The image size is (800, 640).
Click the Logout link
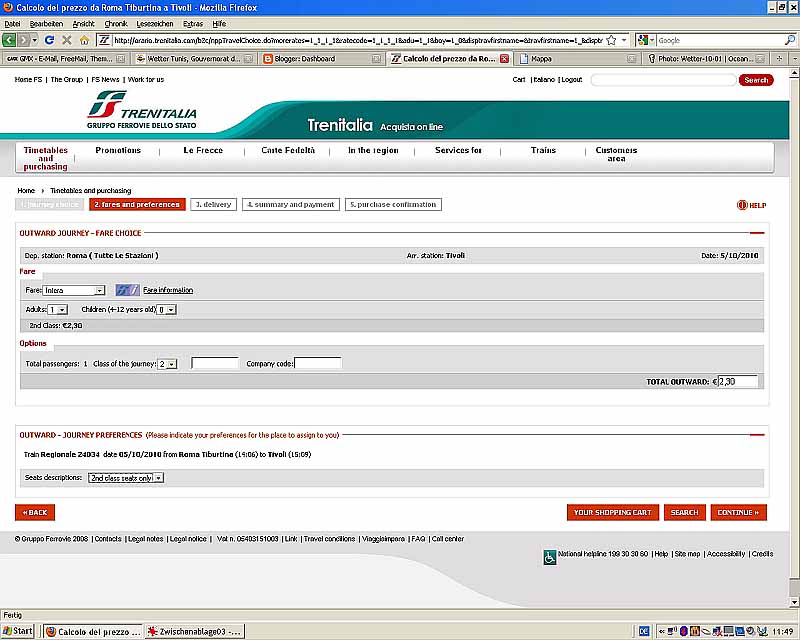571,80
